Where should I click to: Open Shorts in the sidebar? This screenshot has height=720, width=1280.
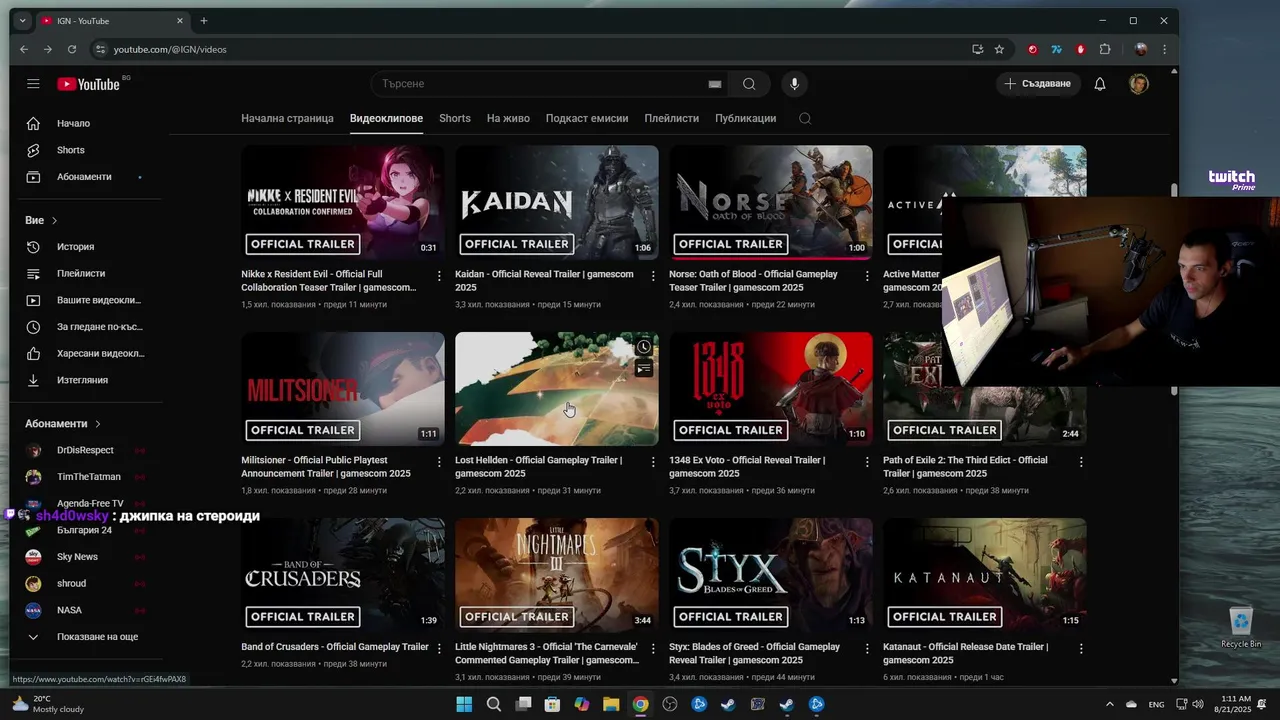pyautogui.click(x=85, y=150)
